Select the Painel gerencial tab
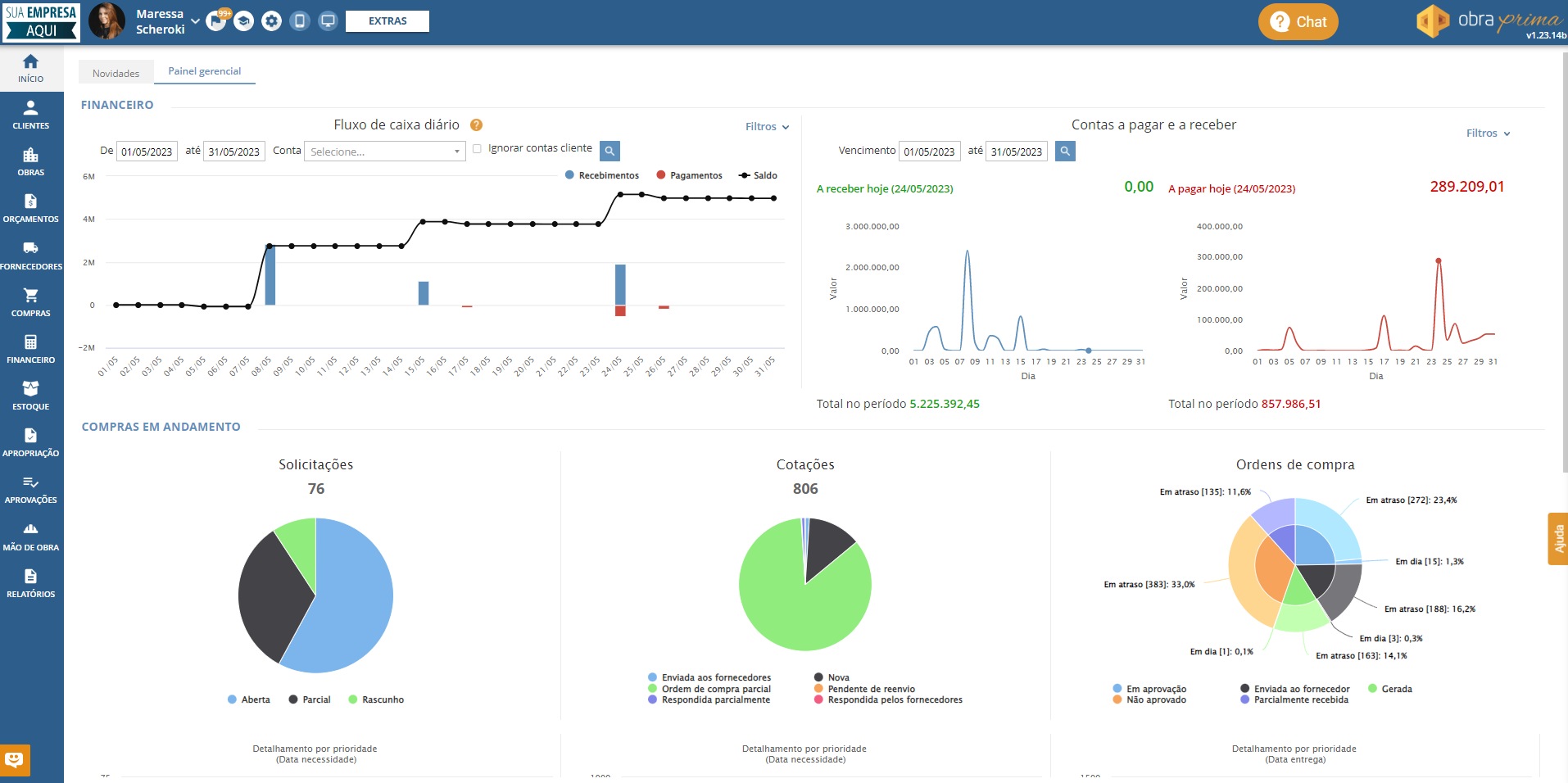This screenshot has width=1568, height=783. click(x=205, y=71)
